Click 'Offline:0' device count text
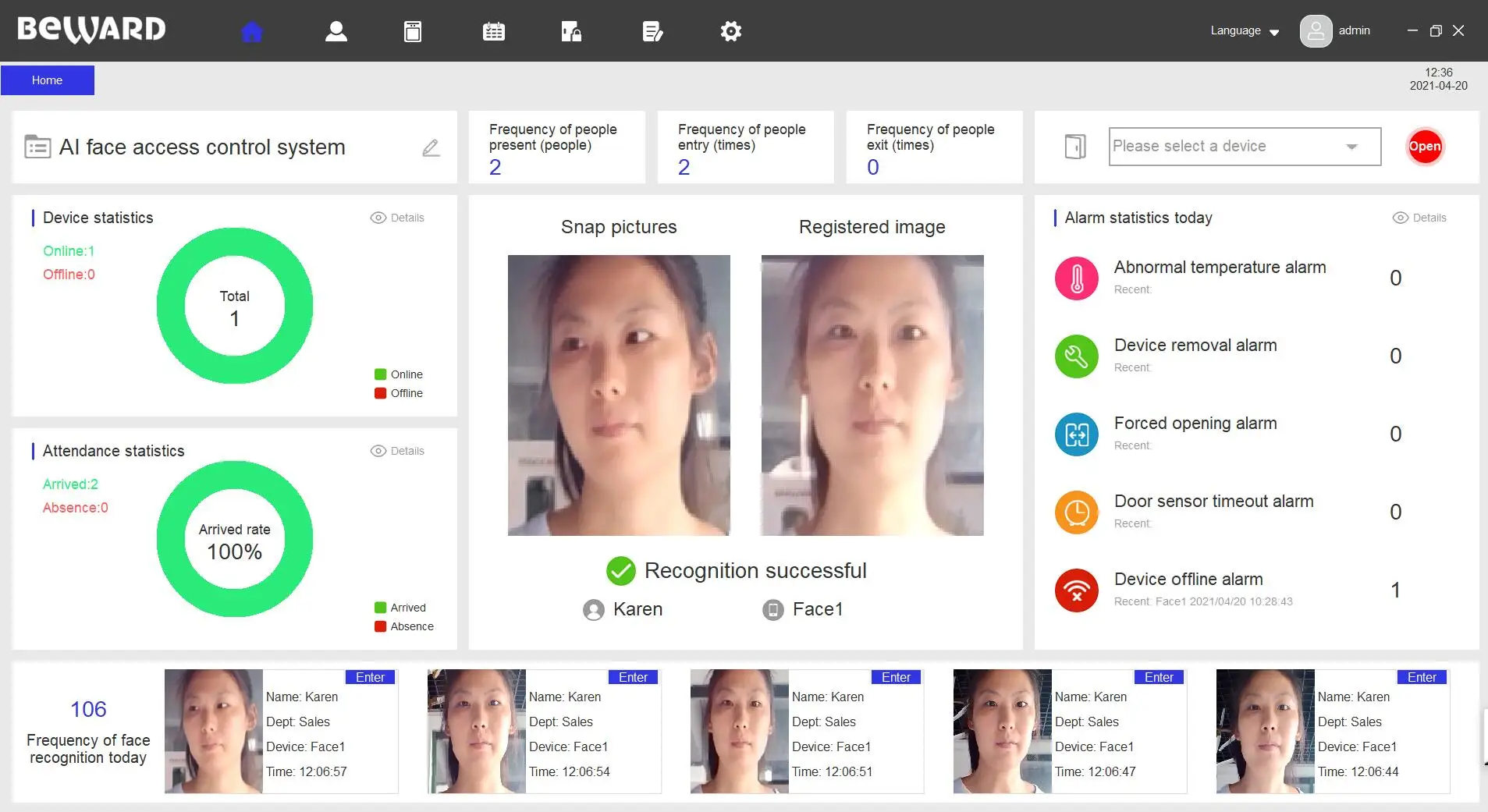 [69, 275]
